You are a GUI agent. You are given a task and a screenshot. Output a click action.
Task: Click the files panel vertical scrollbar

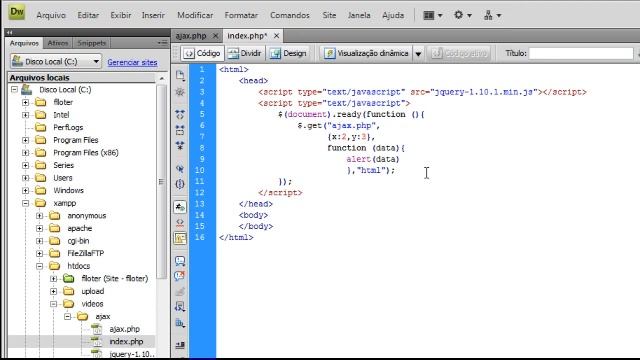tap(162, 182)
